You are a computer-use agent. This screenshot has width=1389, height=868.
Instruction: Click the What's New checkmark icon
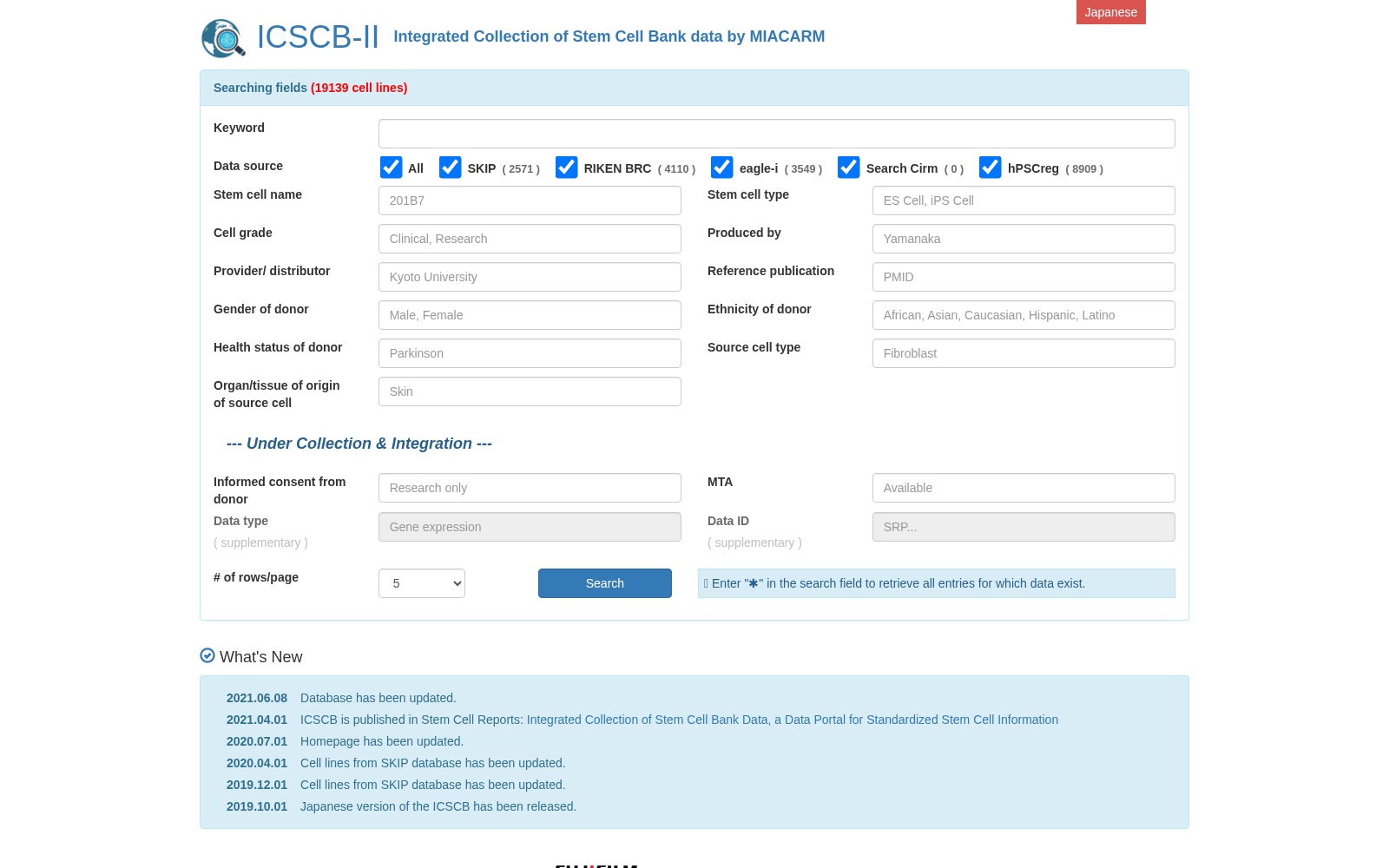coord(207,655)
